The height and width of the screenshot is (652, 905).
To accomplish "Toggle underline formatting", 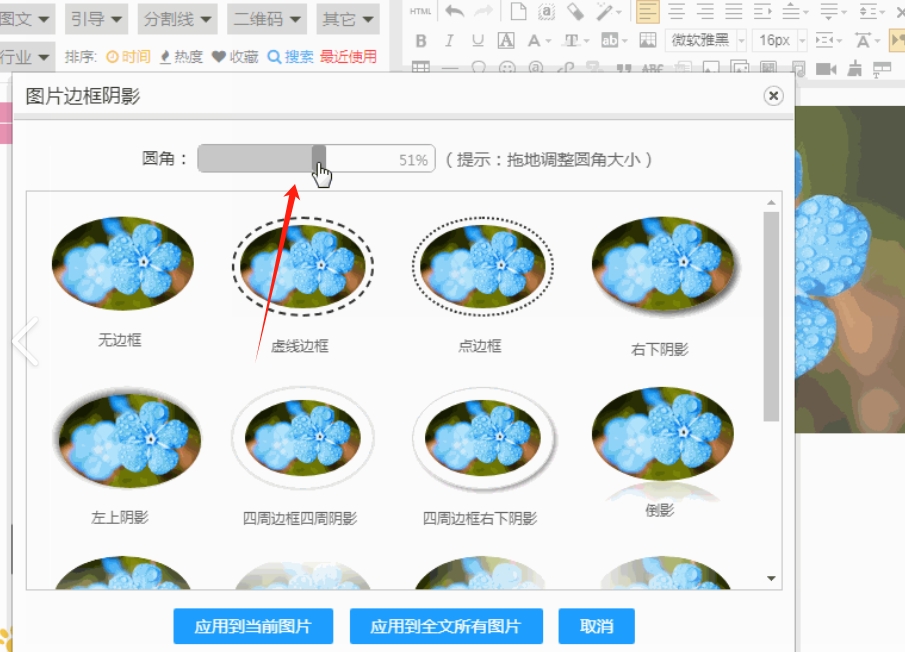I will tap(478, 40).
